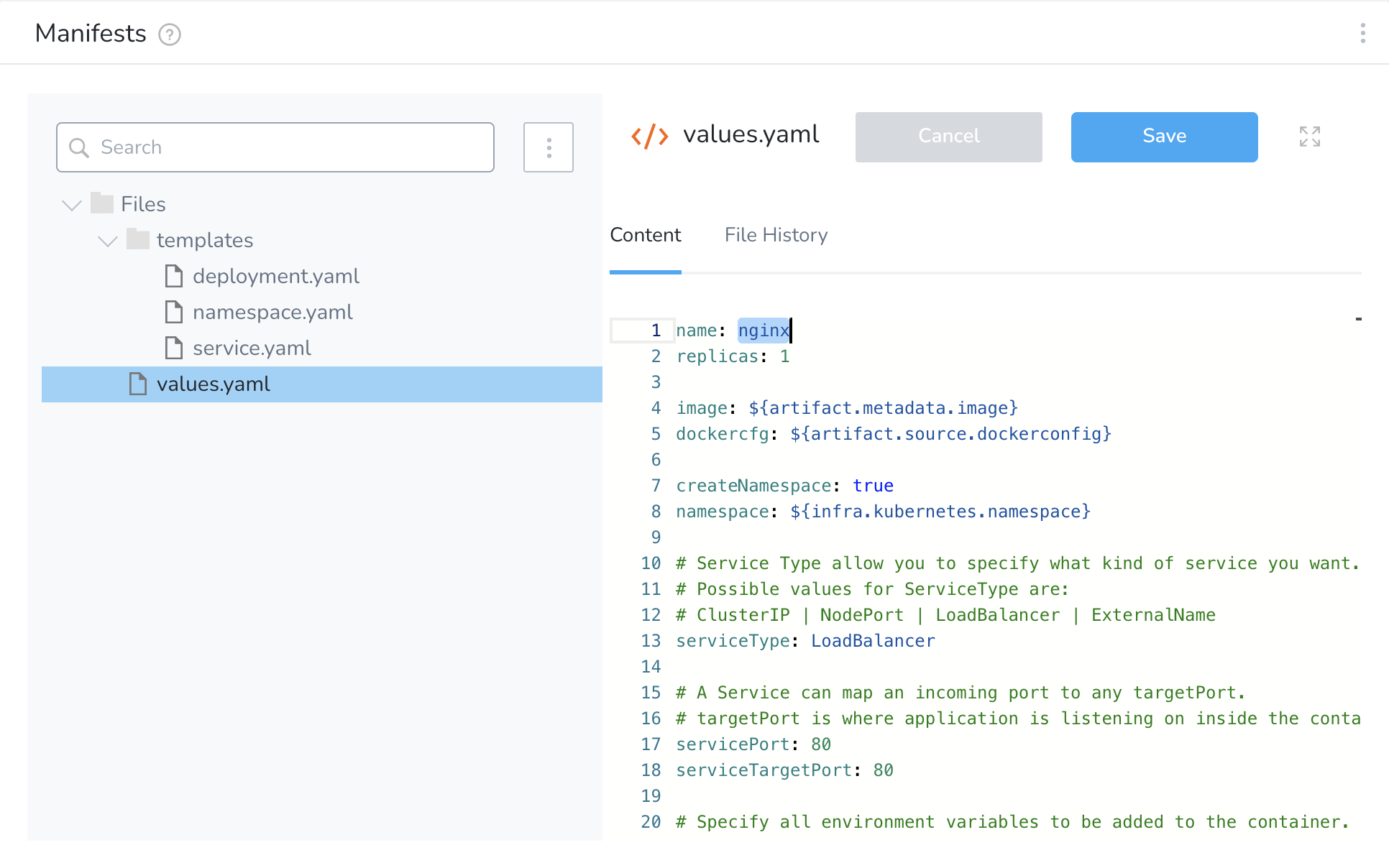Switch to the File History tab
Image resolution: width=1389 pixels, height=868 pixels.
(776, 235)
